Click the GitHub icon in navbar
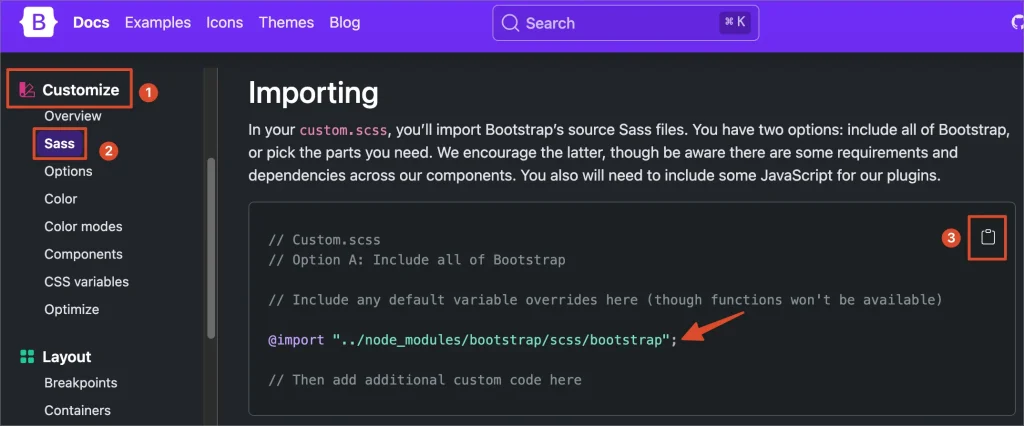The height and width of the screenshot is (426, 1024). pyautogui.click(x=1017, y=23)
